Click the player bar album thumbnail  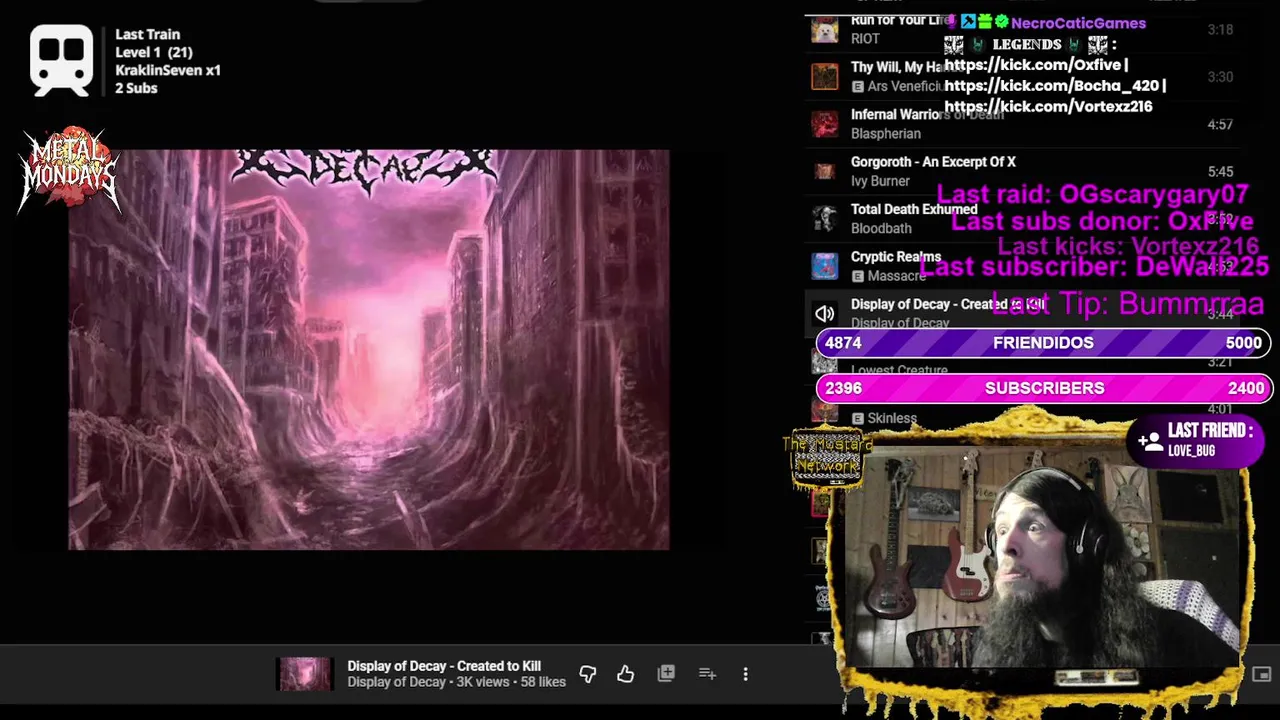pos(304,674)
